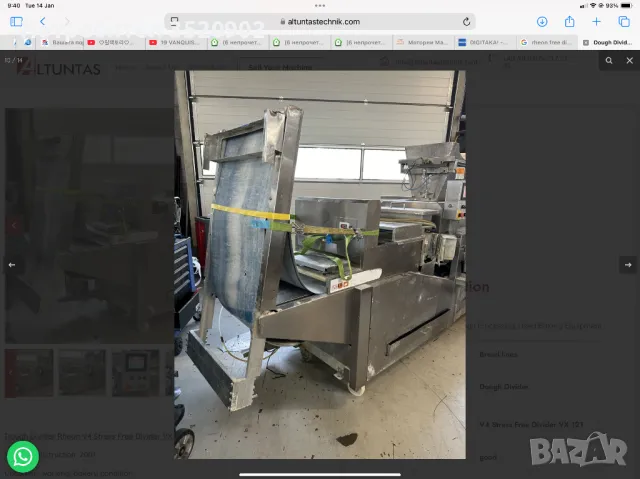Show the previous gallery image
The height and width of the screenshot is (479, 640).
pos(12,265)
